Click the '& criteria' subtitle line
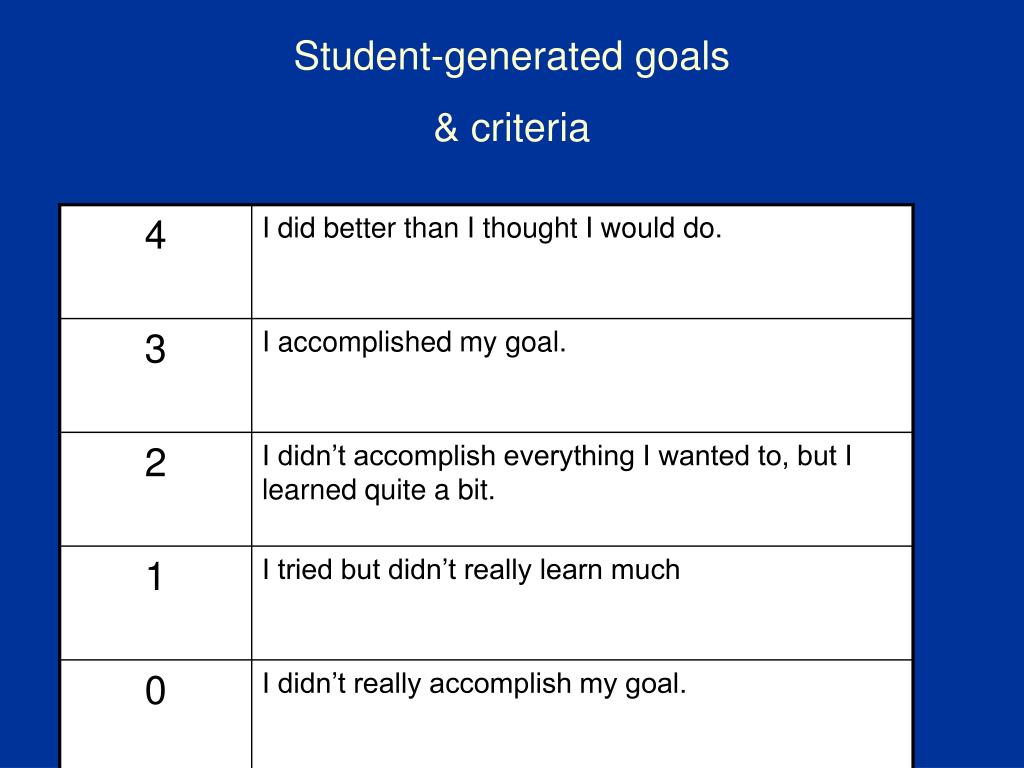1024x768 pixels. tap(511, 127)
